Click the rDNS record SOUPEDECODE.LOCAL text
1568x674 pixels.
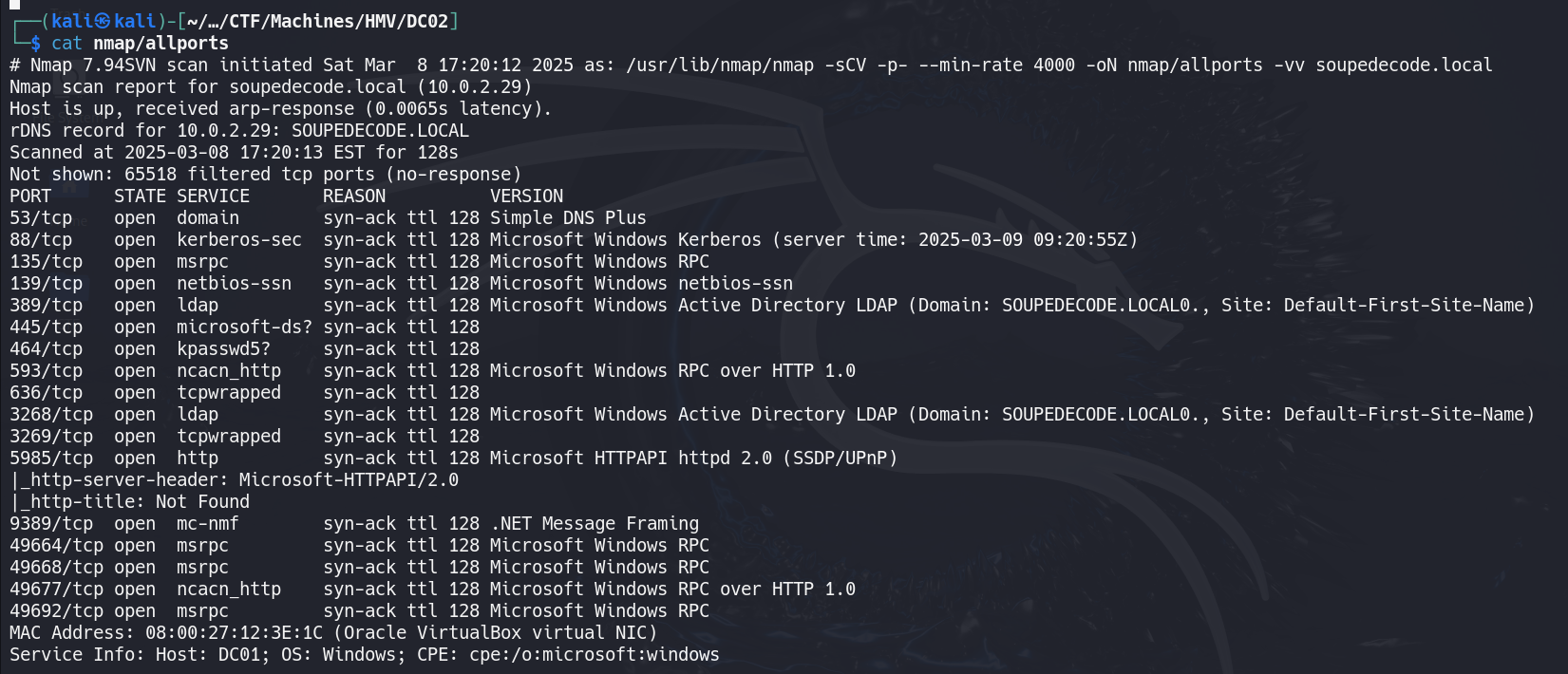click(380, 130)
